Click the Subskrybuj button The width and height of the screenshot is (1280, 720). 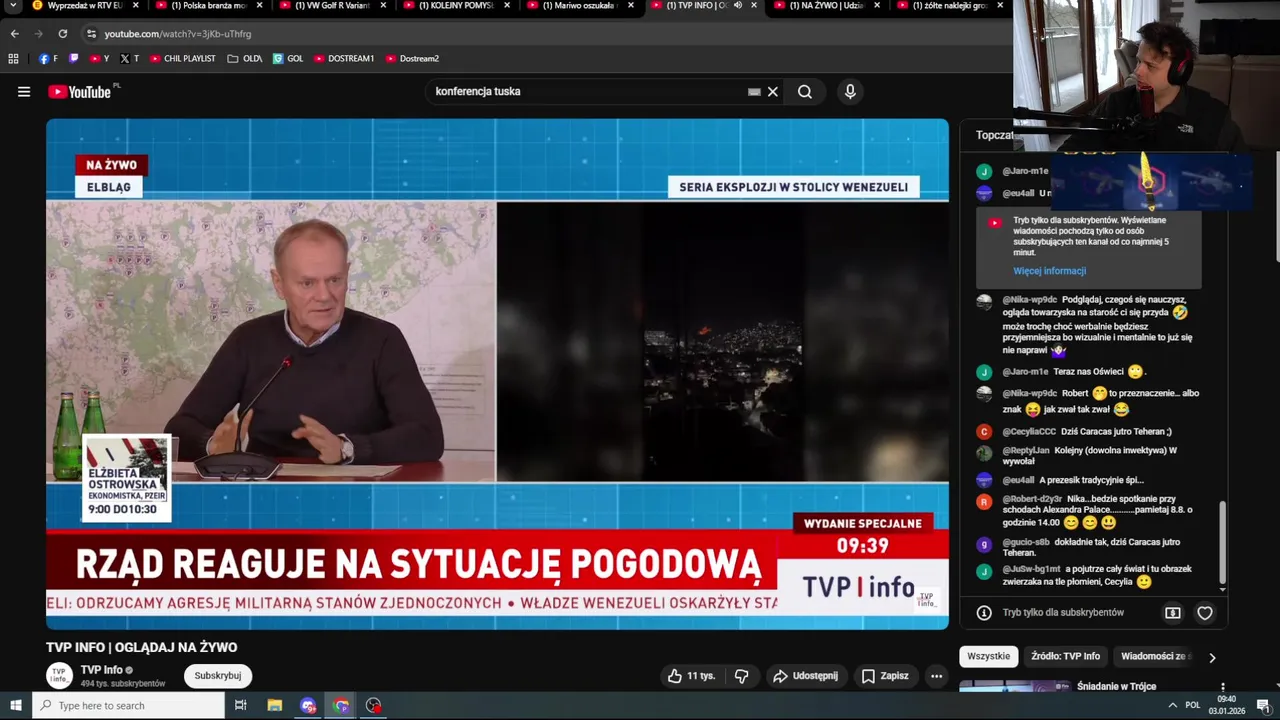(218, 676)
